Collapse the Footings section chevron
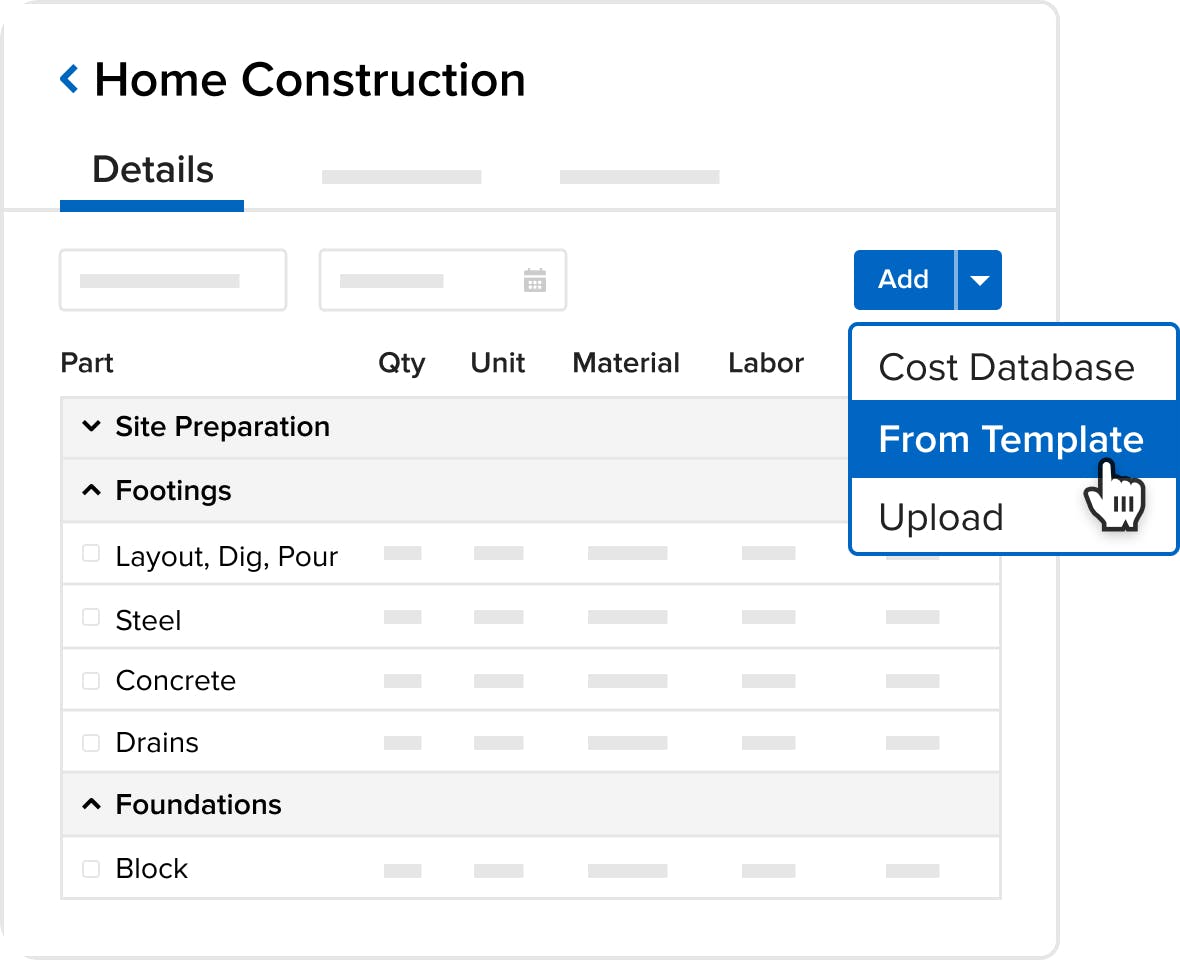The image size is (1180, 960). [91, 491]
